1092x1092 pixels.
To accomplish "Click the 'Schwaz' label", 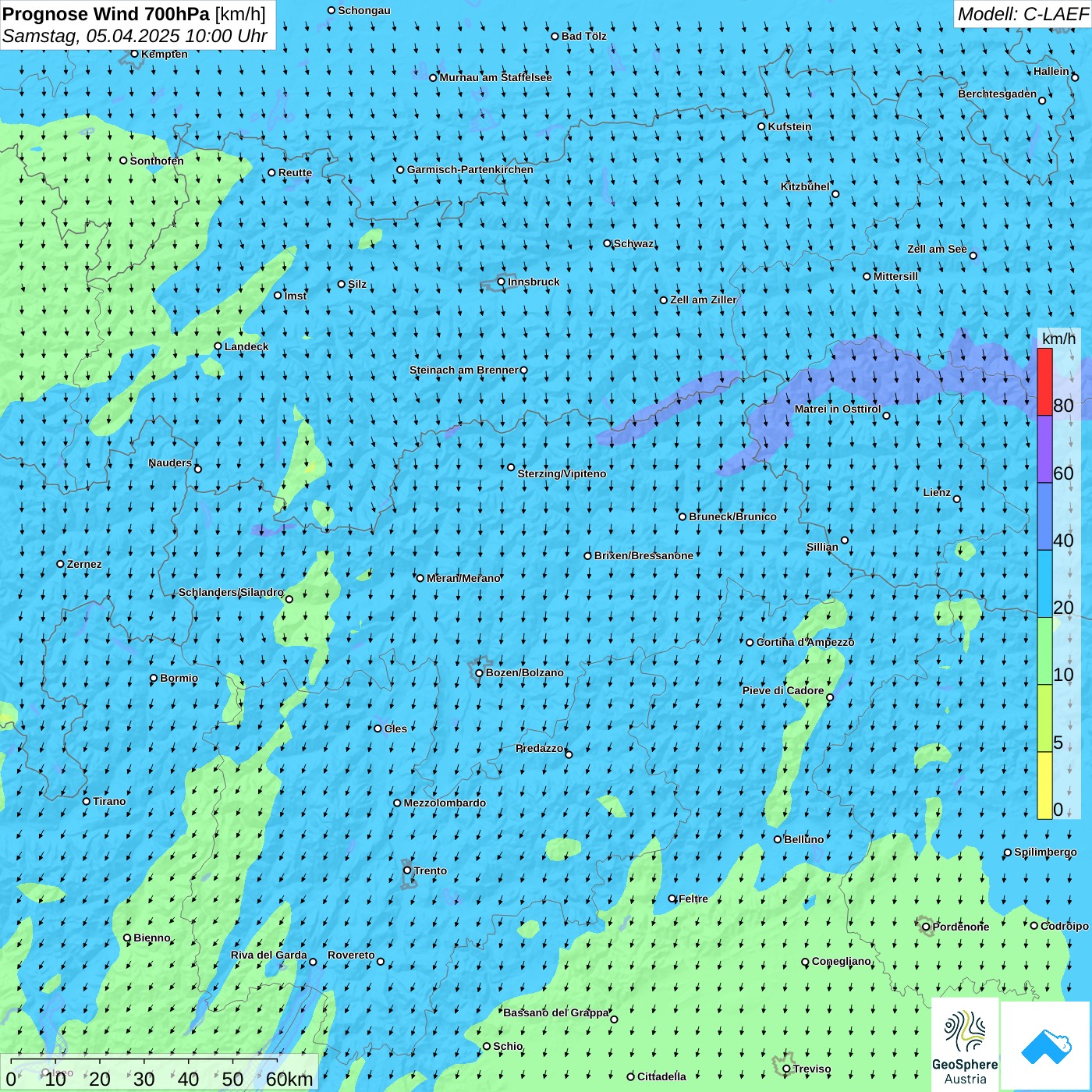I will tap(634, 243).
